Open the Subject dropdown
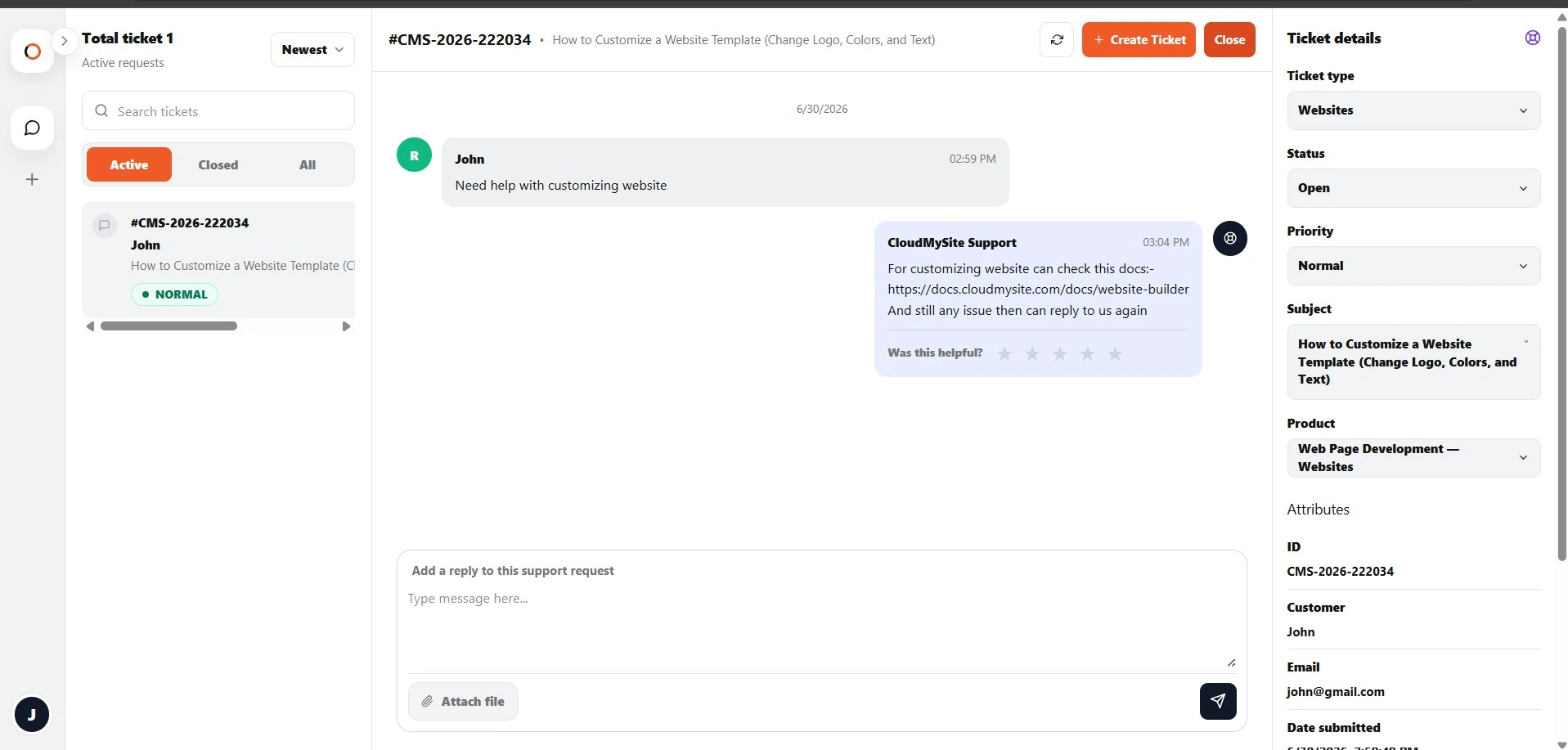The width and height of the screenshot is (1568, 750). pyautogui.click(x=1413, y=362)
